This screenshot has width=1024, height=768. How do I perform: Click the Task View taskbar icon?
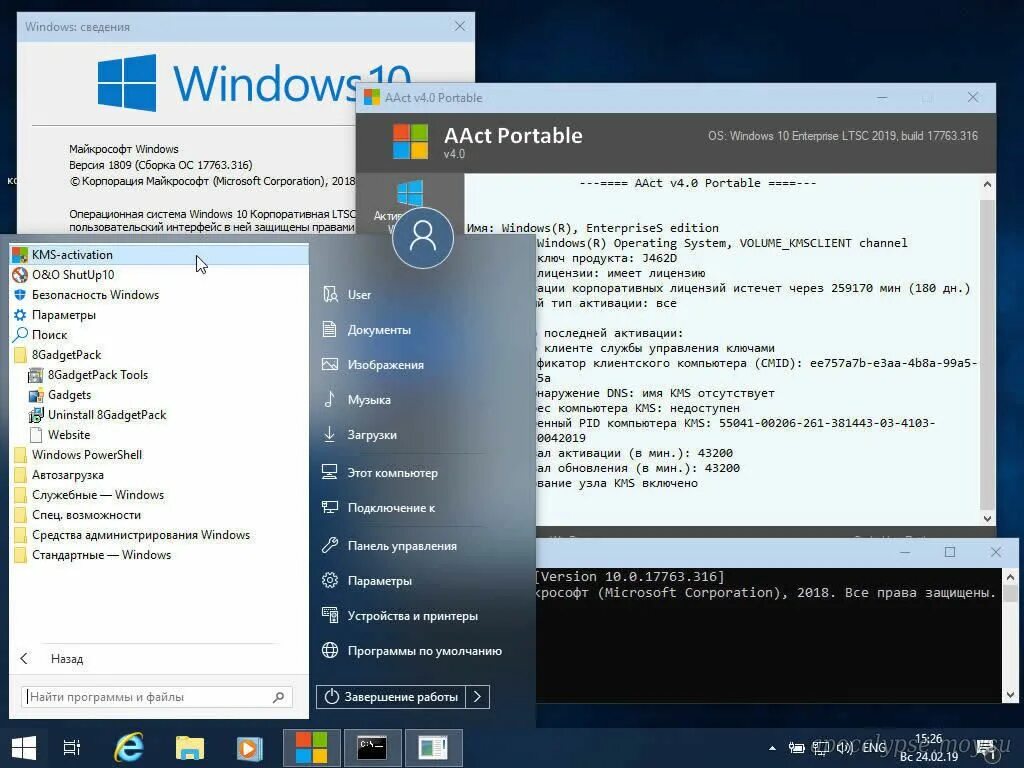click(x=69, y=747)
